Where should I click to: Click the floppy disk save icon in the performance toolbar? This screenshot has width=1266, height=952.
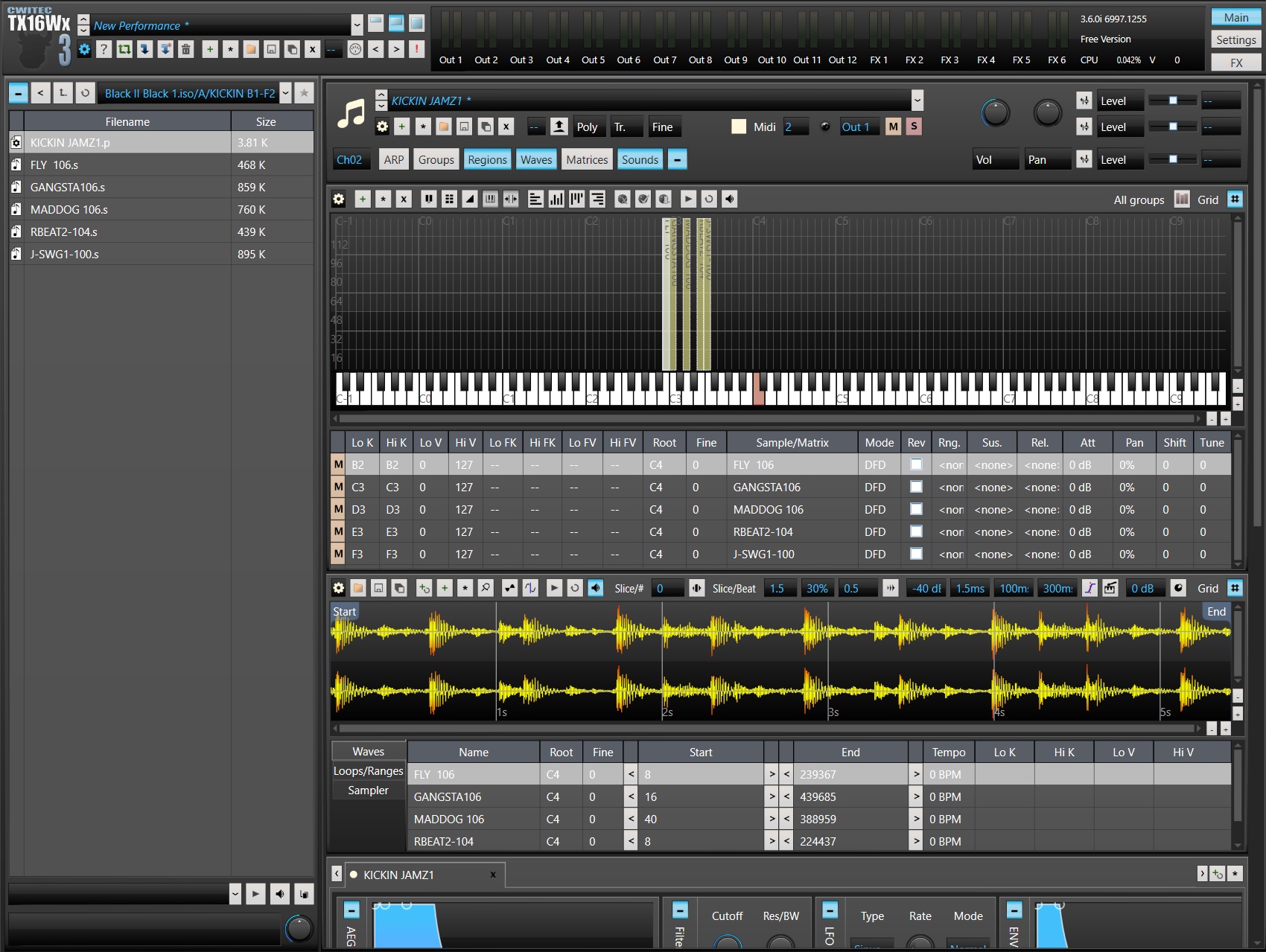click(272, 50)
